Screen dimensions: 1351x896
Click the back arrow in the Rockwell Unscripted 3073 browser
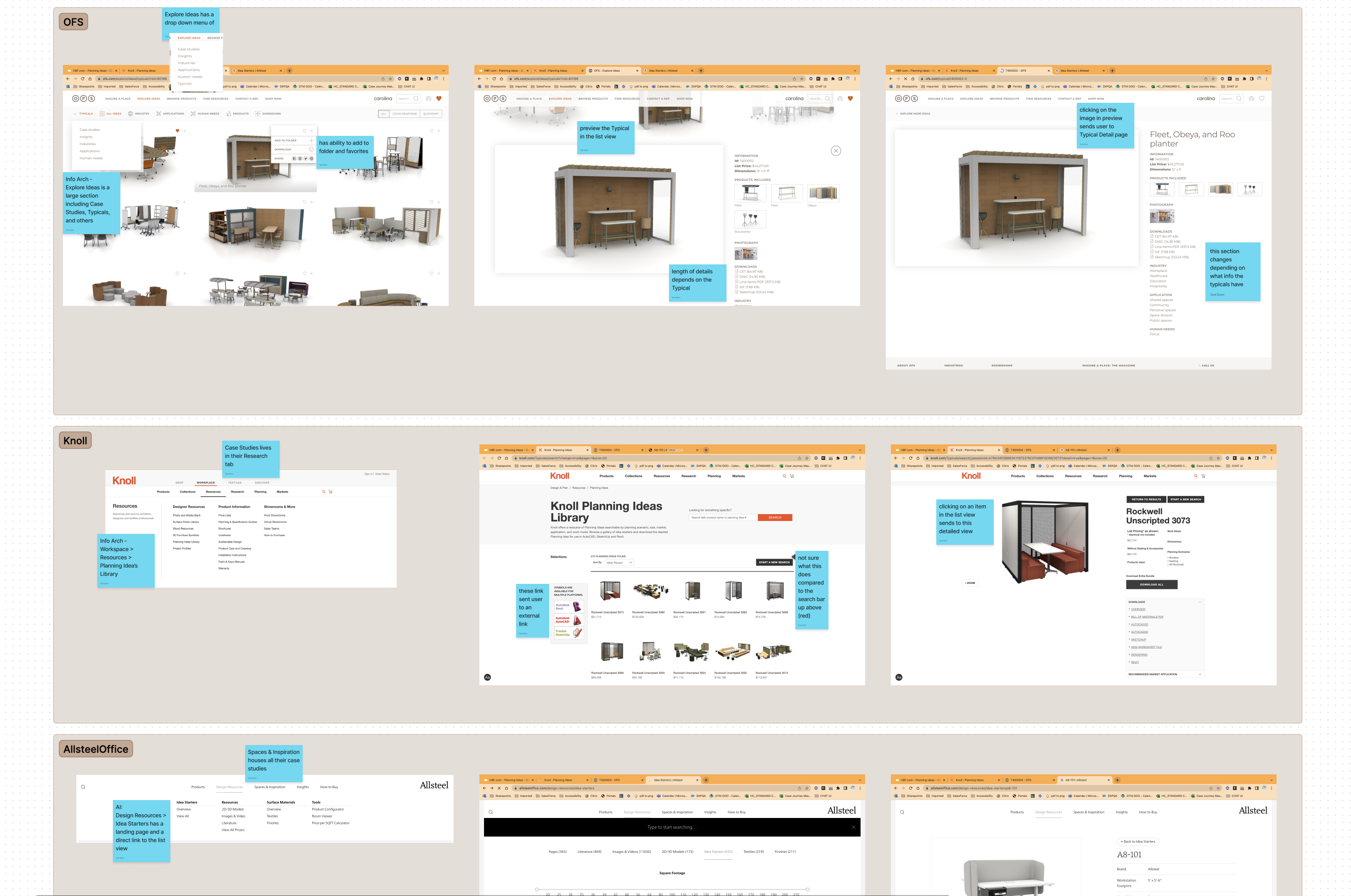[896, 458]
